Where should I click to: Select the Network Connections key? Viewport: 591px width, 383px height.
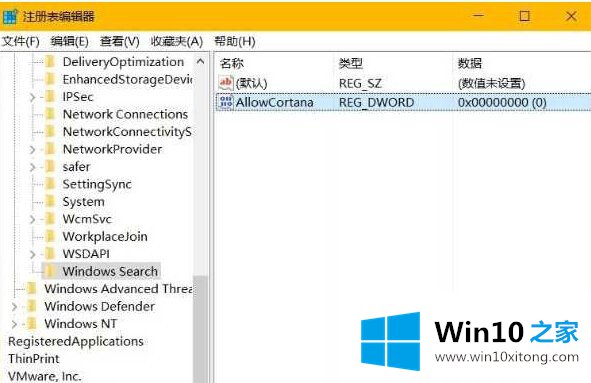coord(125,114)
